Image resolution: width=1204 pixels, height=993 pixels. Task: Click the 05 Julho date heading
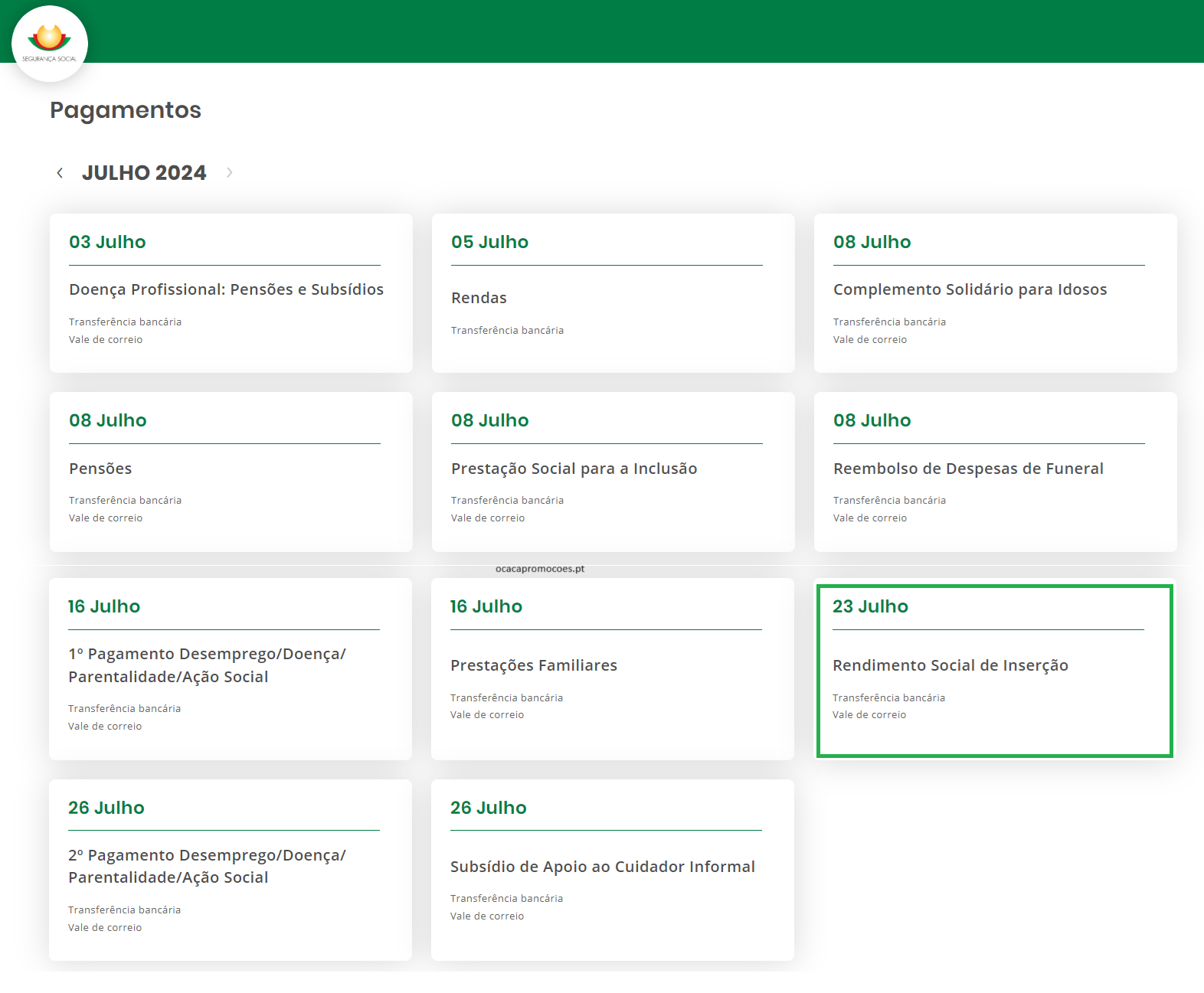pos(489,242)
